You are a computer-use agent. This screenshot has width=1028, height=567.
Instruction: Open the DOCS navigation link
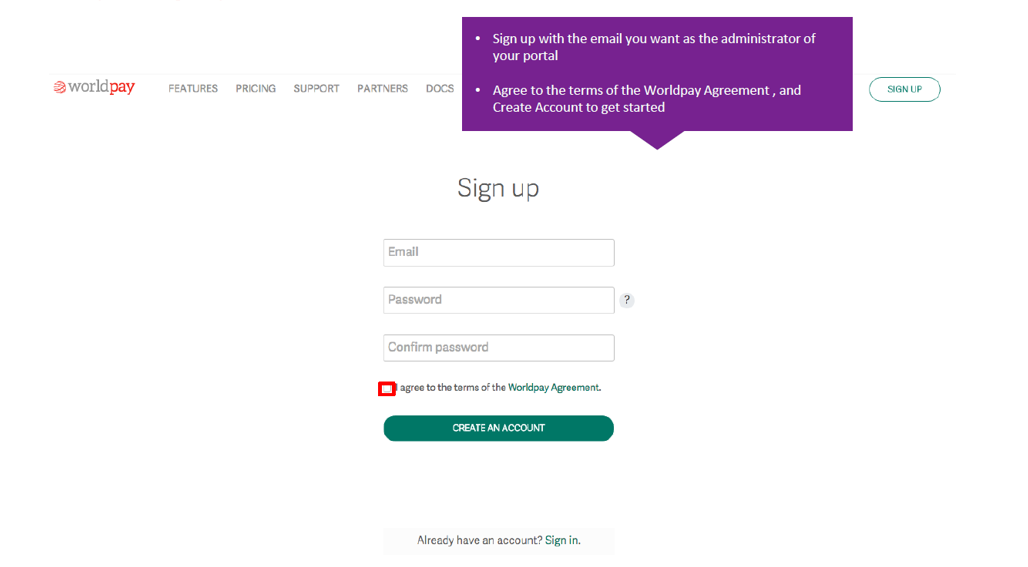(440, 88)
